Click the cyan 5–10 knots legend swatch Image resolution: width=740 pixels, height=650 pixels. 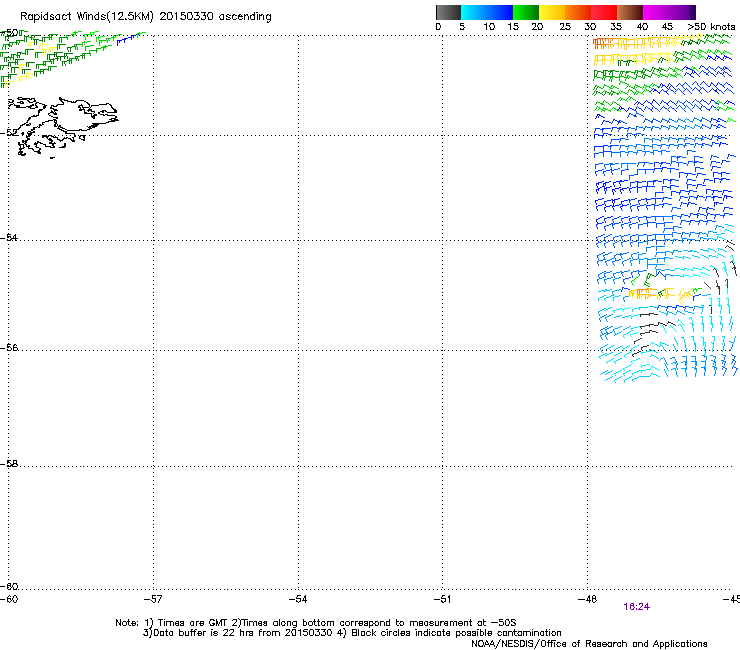[474, 12]
